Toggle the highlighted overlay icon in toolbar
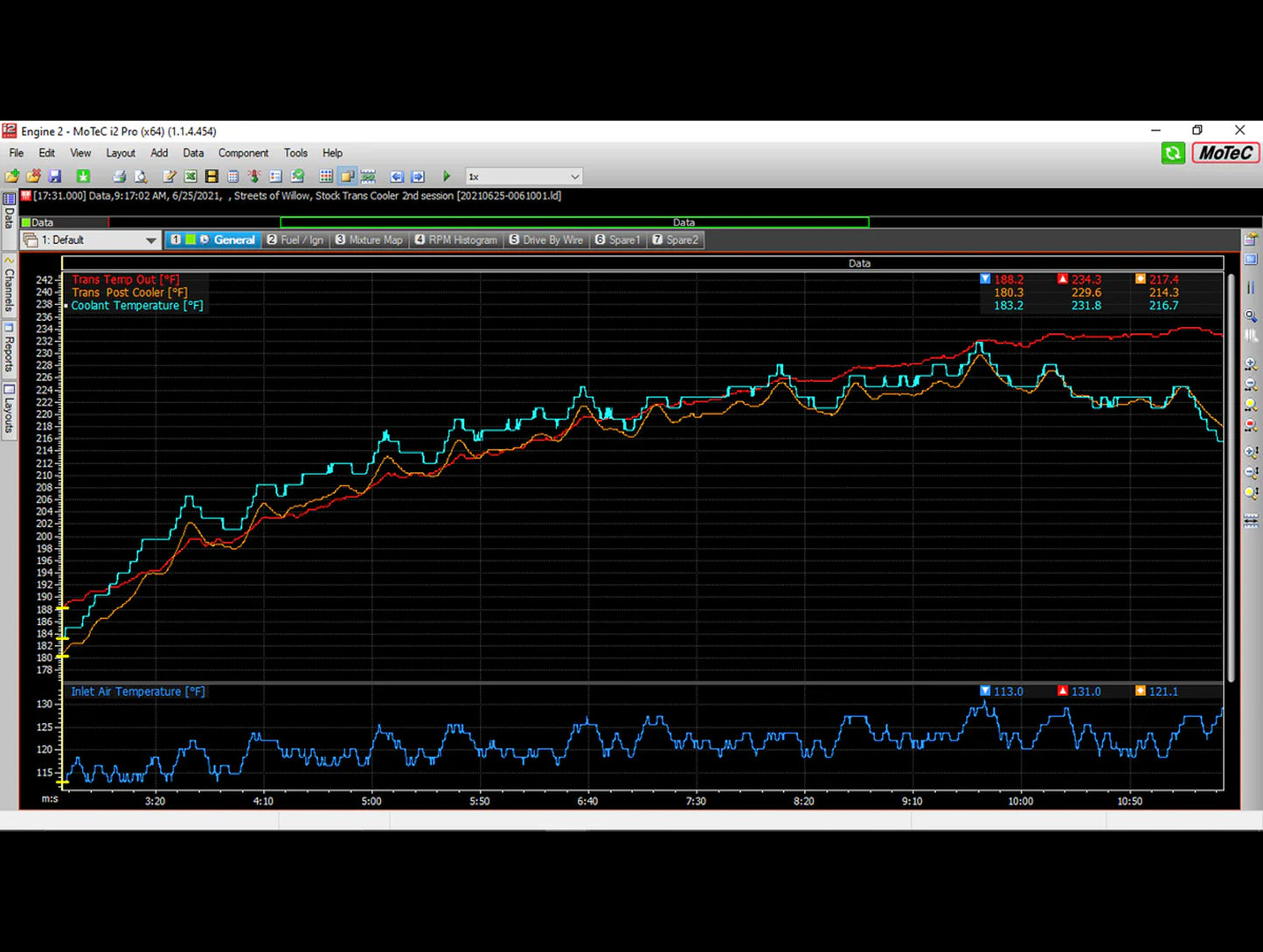 click(347, 177)
